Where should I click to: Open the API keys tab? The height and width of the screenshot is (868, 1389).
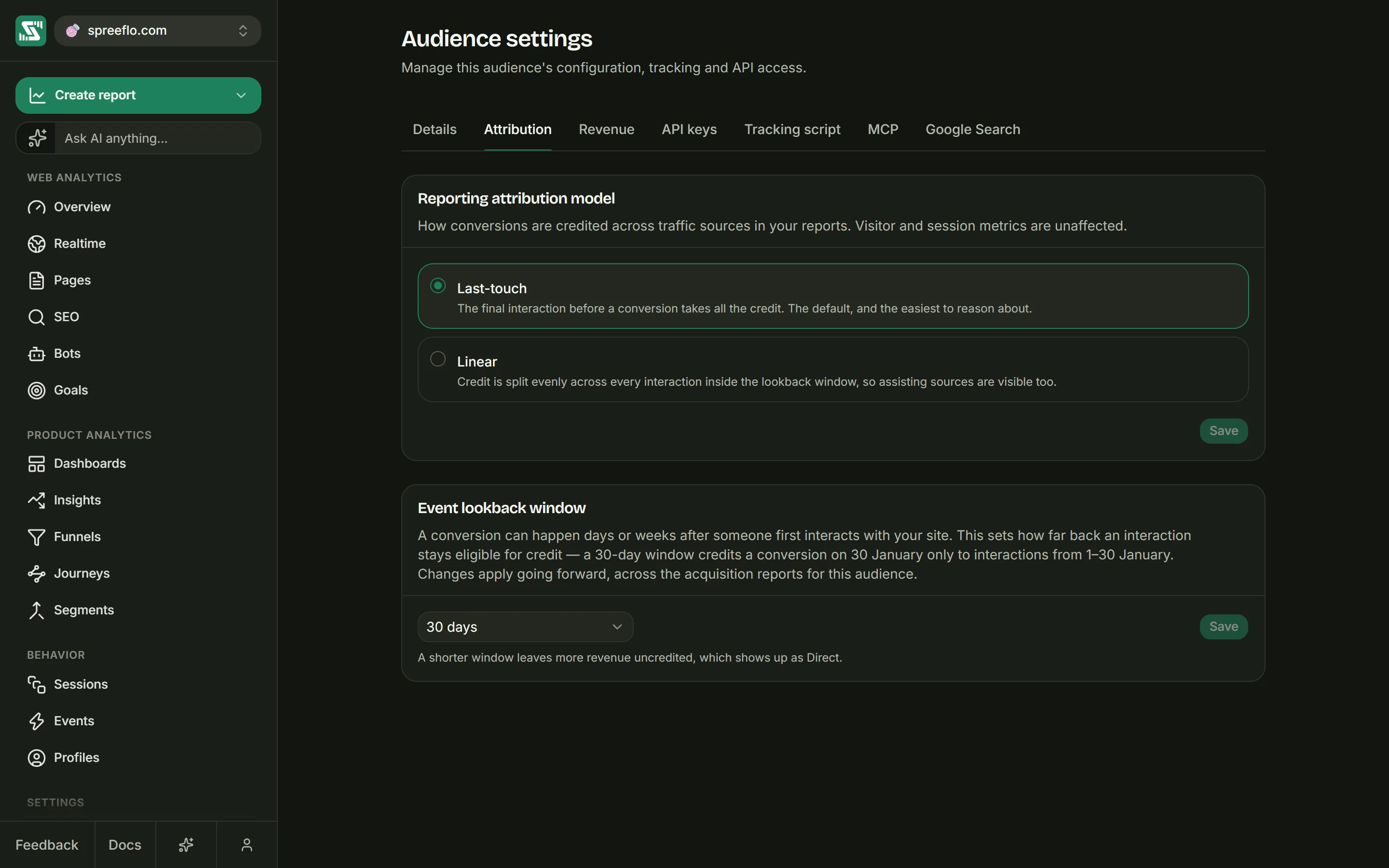click(x=689, y=130)
